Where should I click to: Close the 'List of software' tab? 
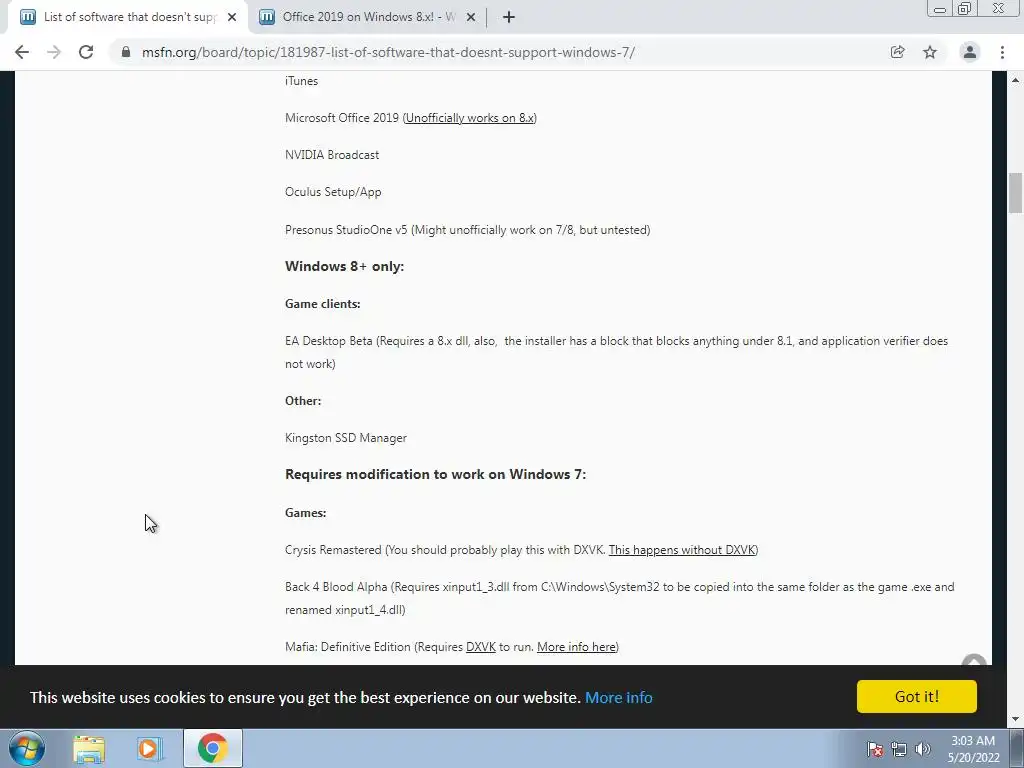232,17
